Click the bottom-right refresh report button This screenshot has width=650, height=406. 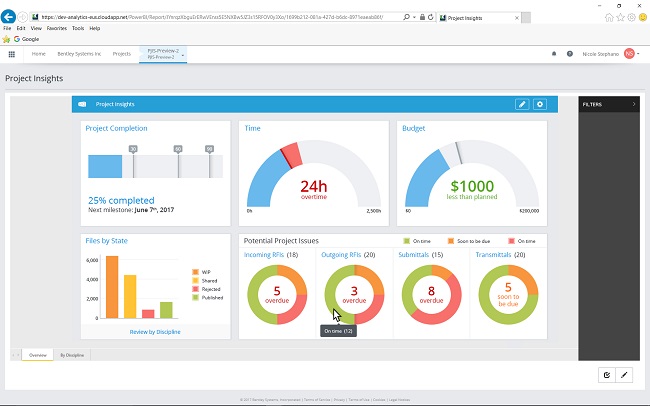(x=607, y=375)
